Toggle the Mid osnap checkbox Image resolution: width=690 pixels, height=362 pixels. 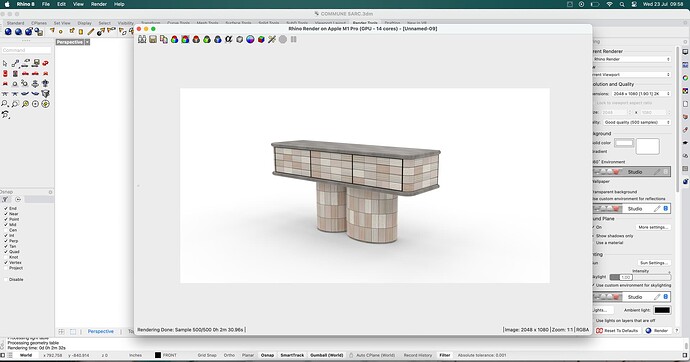(6, 225)
